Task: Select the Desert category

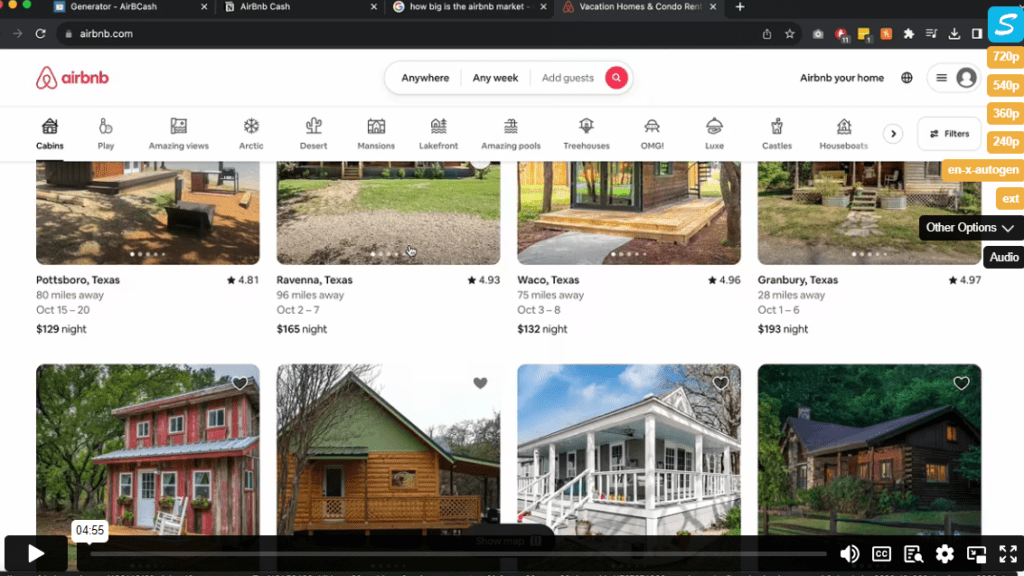Action: pos(313,134)
